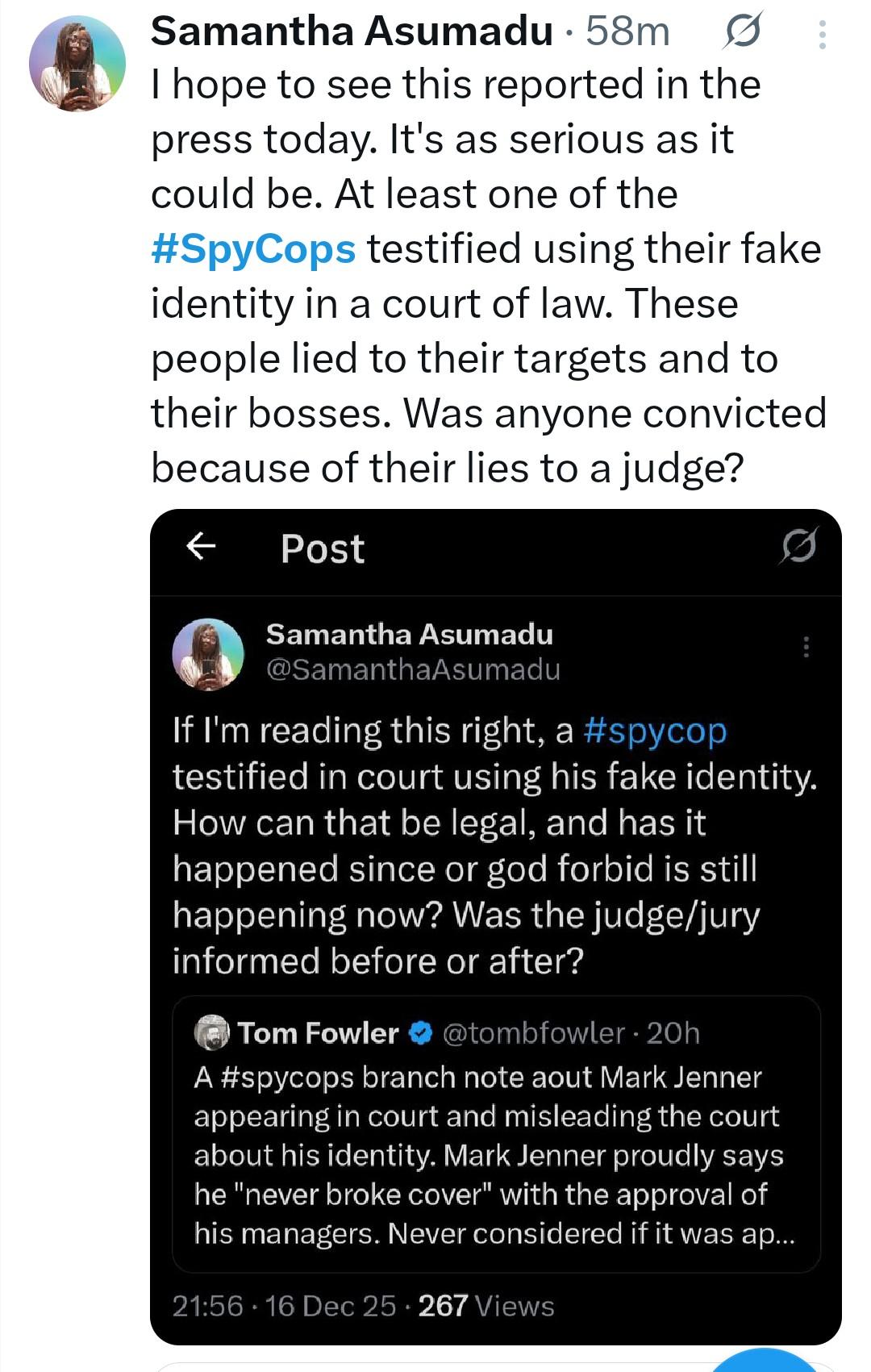Tap the avatar in the embedded dark post
The width and height of the screenshot is (871, 1372).
pos(208,654)
